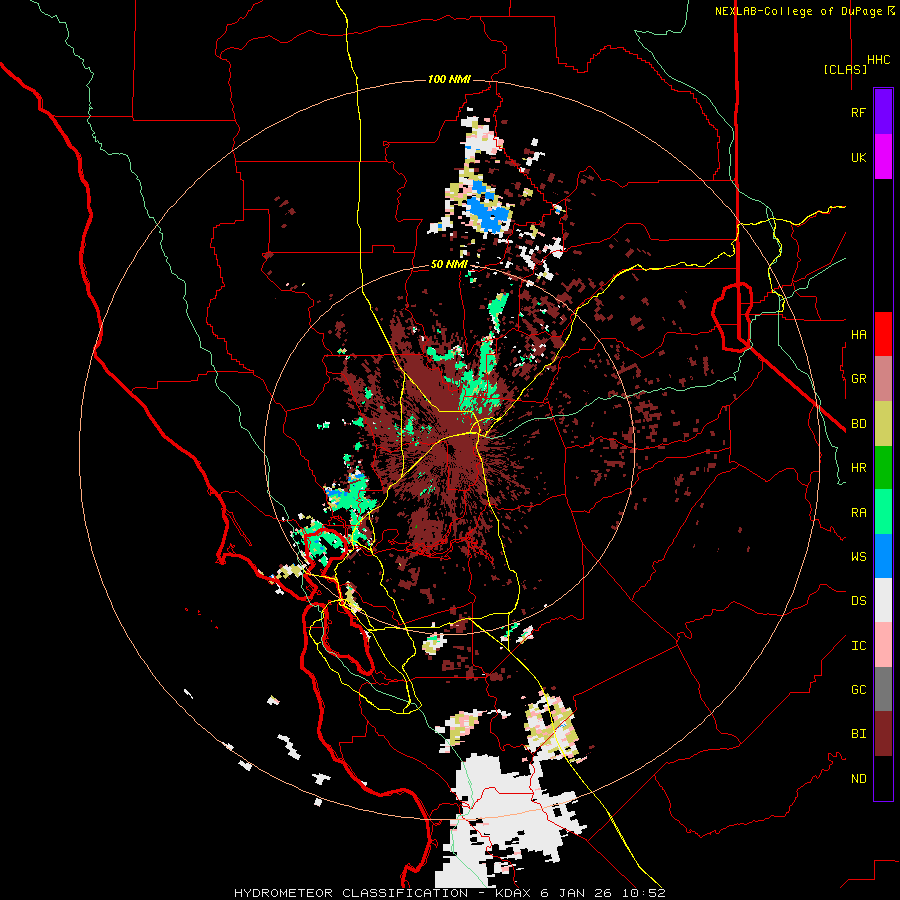Click the GR legend label

pos(858,379)
